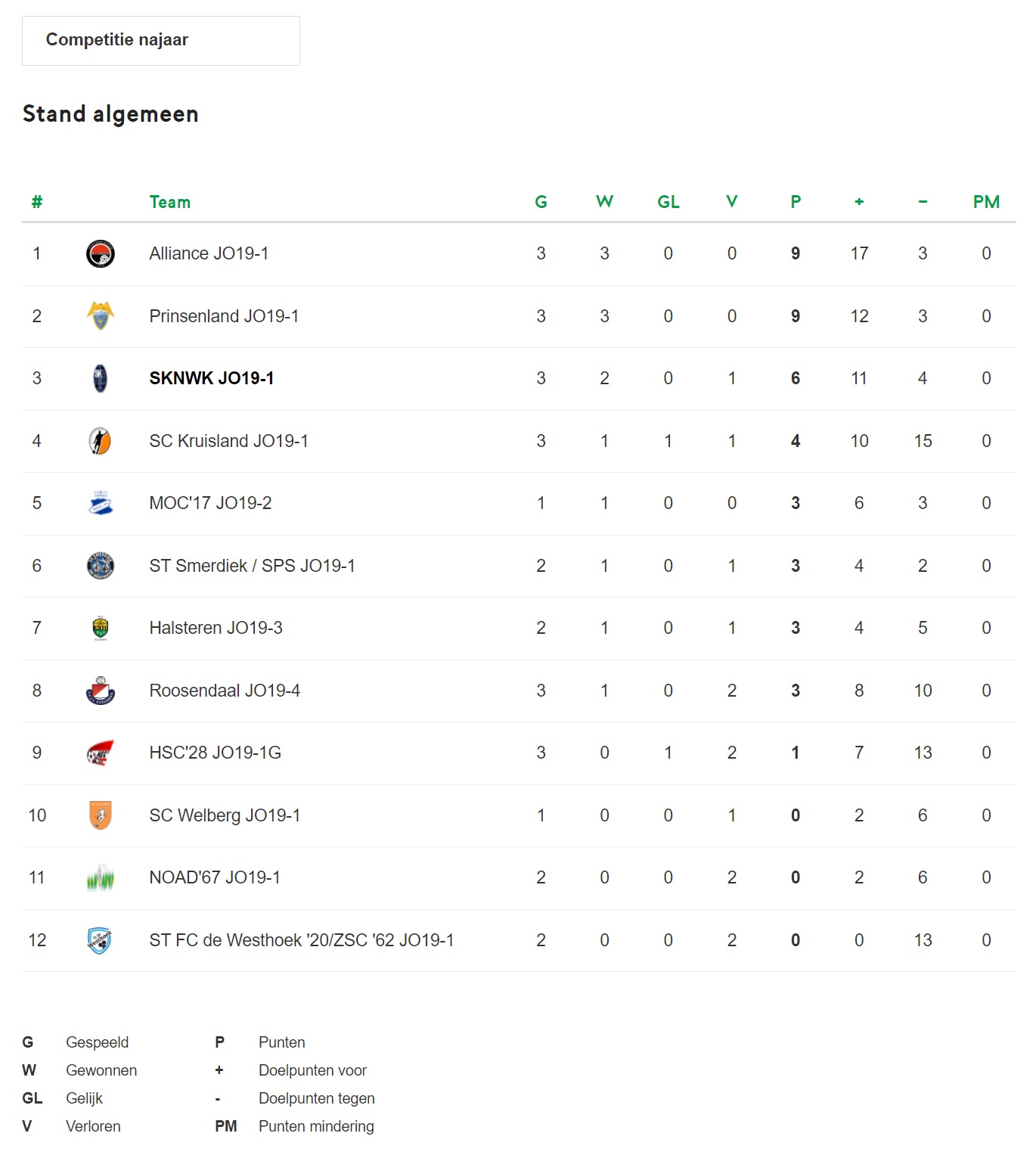Click the SKNWK JO19-1 club logo
This screenshot has height=1155, width=1036.
point(101,378)
